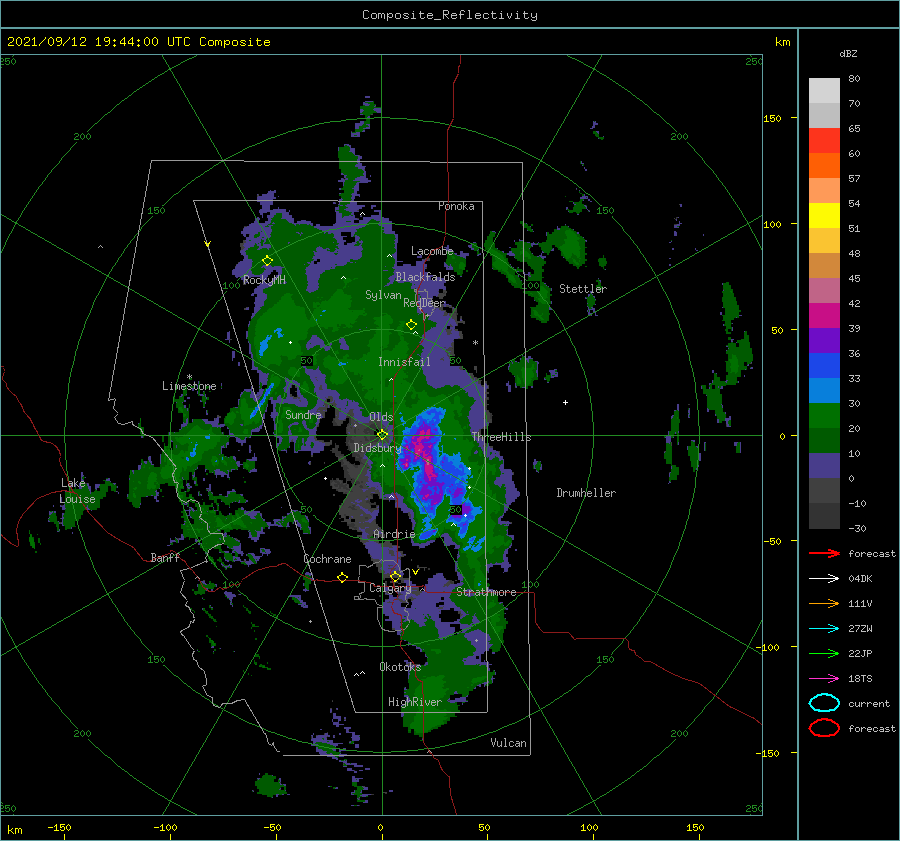
Task: Click the red forecast arrow in legend
Action: [824, 553]
